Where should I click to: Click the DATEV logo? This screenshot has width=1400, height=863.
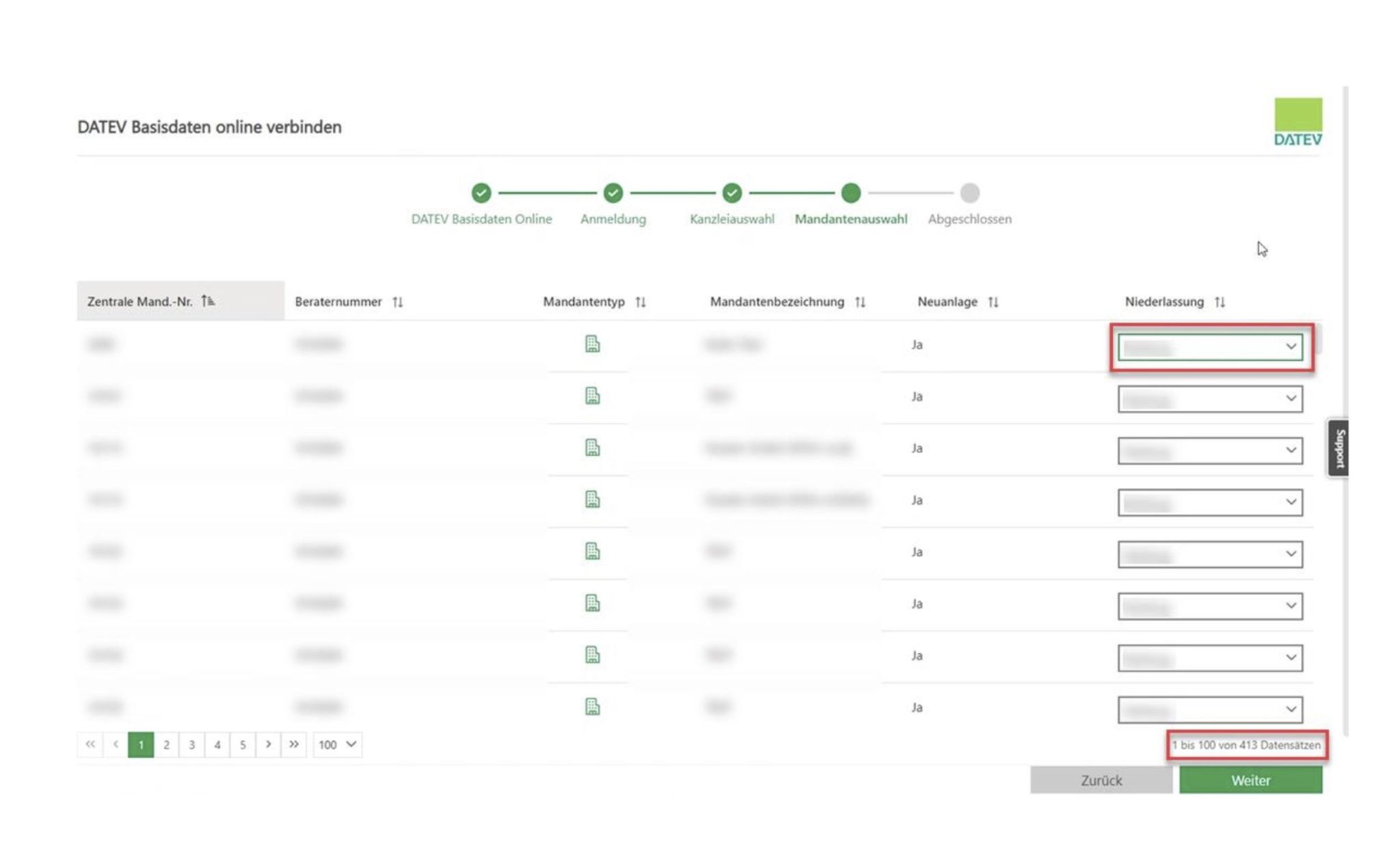click(1297, 122)
